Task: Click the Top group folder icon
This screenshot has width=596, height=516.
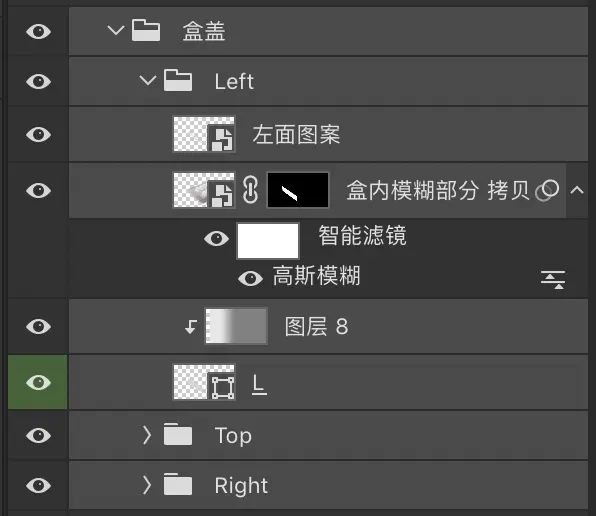Action: pos(178,434)
